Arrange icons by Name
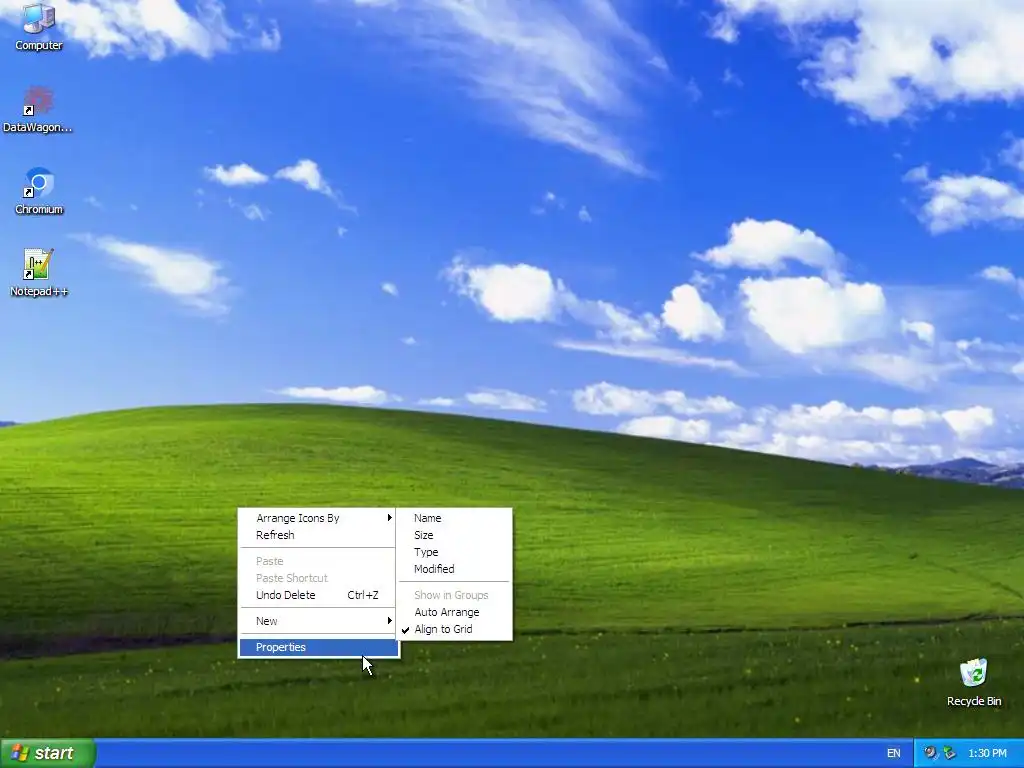Image resolution: width=1024 pixels, height=768 pixels. point(455,518)
